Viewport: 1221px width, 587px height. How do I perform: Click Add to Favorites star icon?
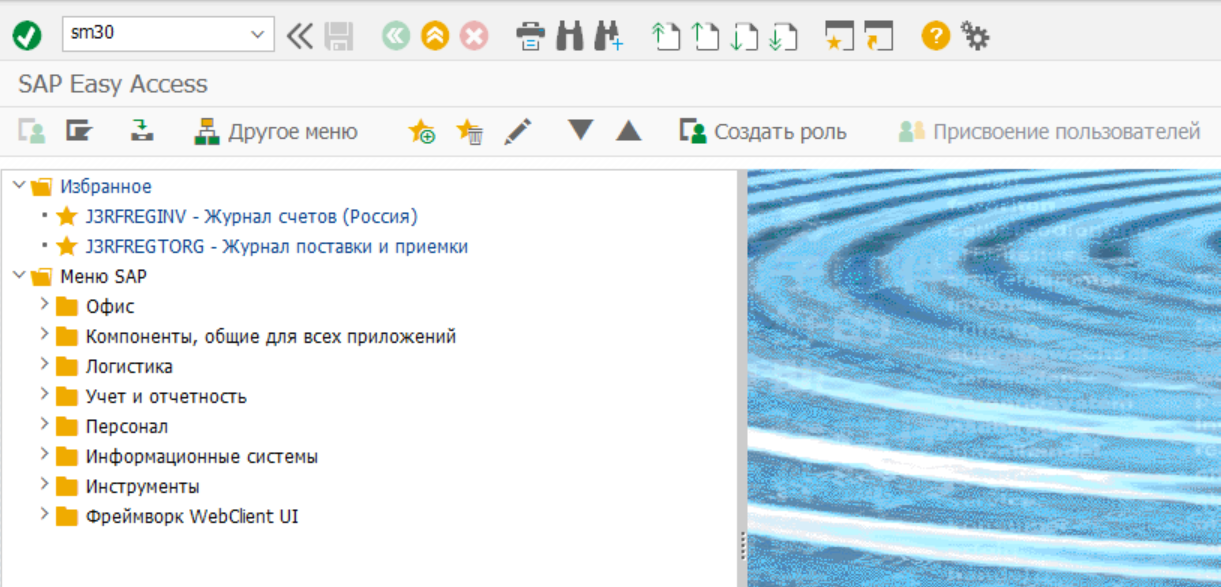(422, 132)
